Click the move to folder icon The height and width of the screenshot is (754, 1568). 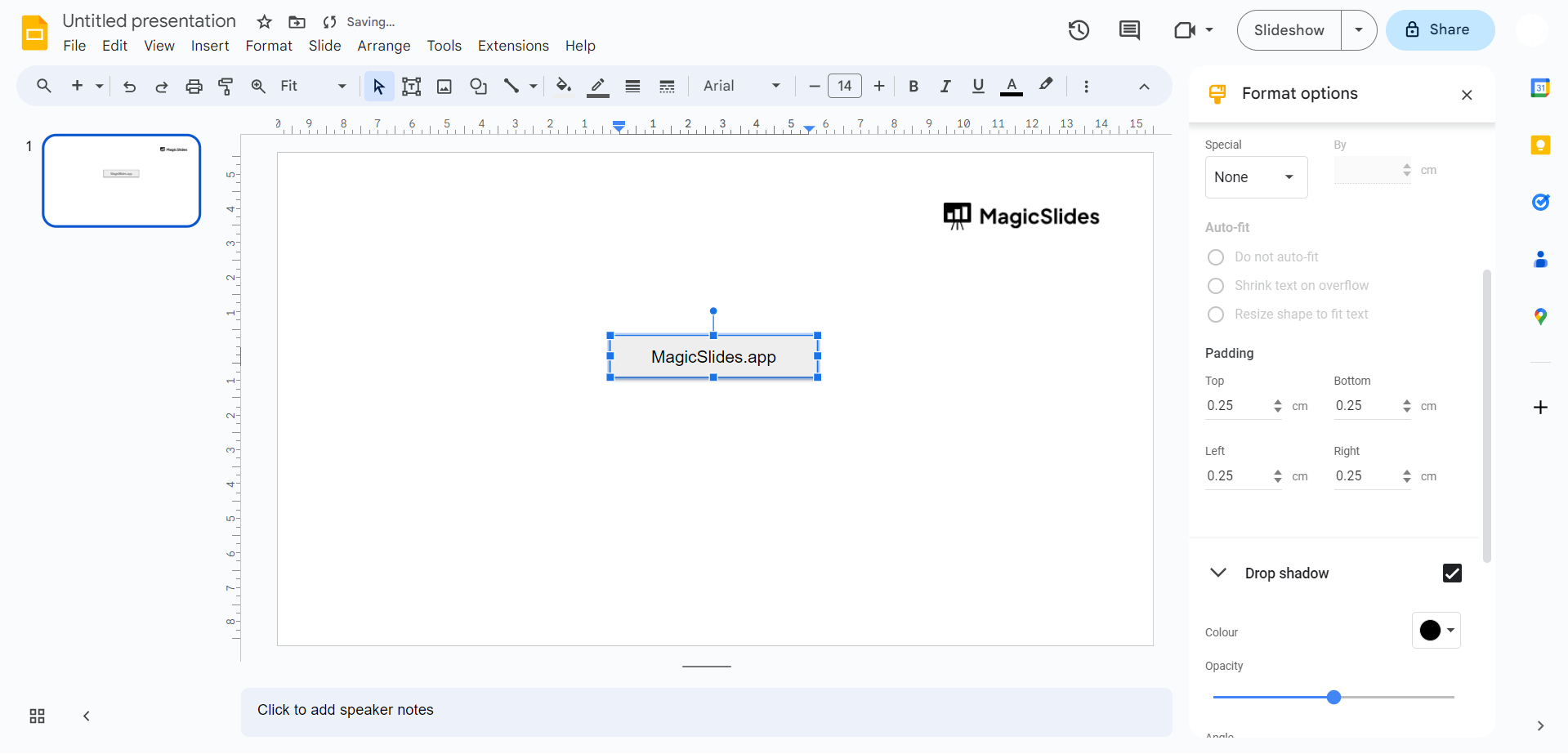297,22
